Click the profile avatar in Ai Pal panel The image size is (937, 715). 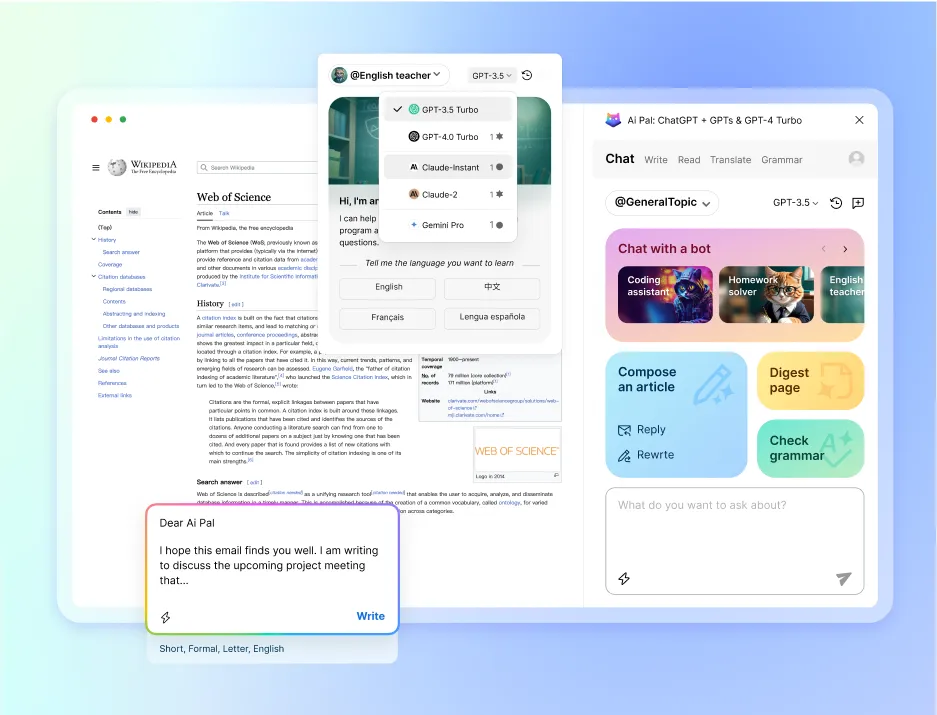coord(856,159)
